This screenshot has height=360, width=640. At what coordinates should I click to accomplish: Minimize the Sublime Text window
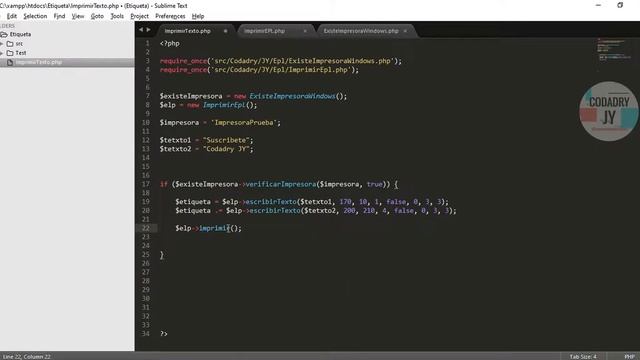coord(598,5)
